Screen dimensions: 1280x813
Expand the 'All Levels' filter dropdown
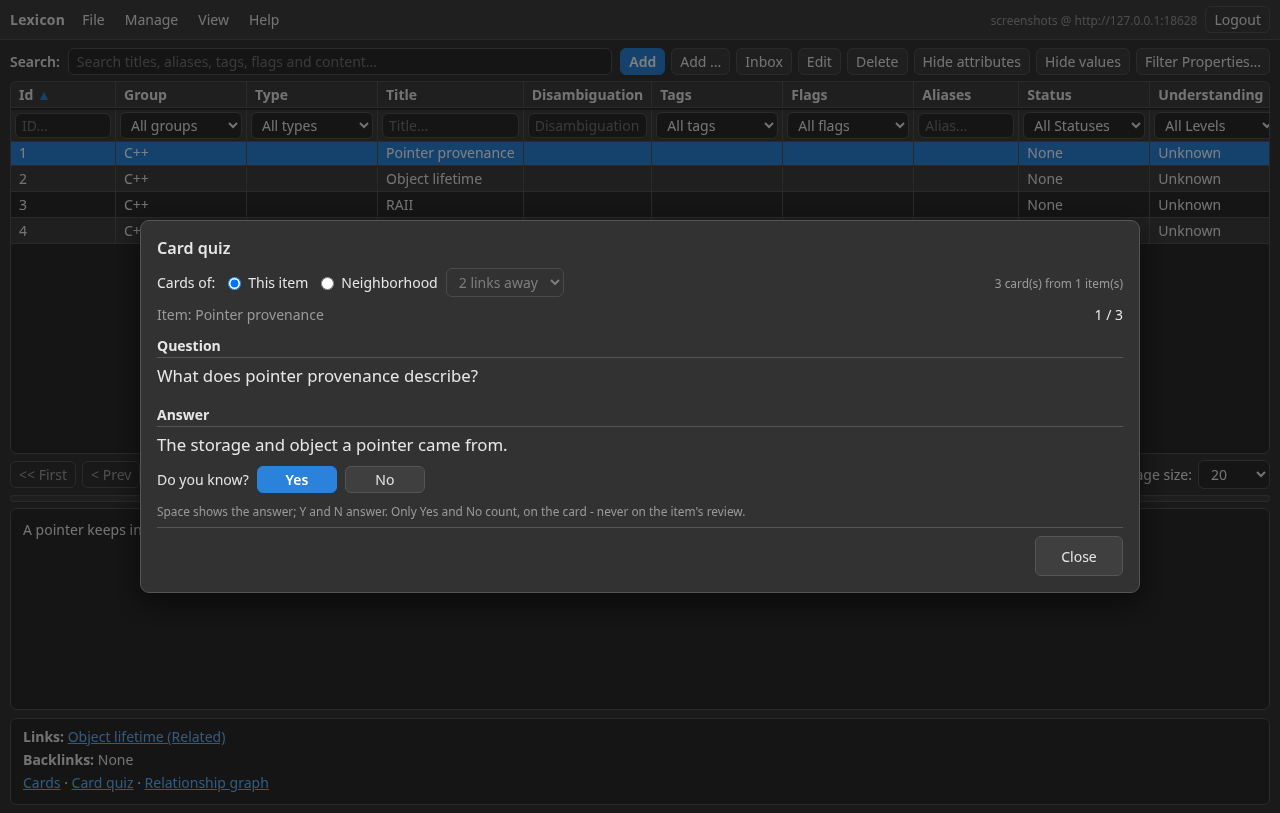pos(1212,126)
